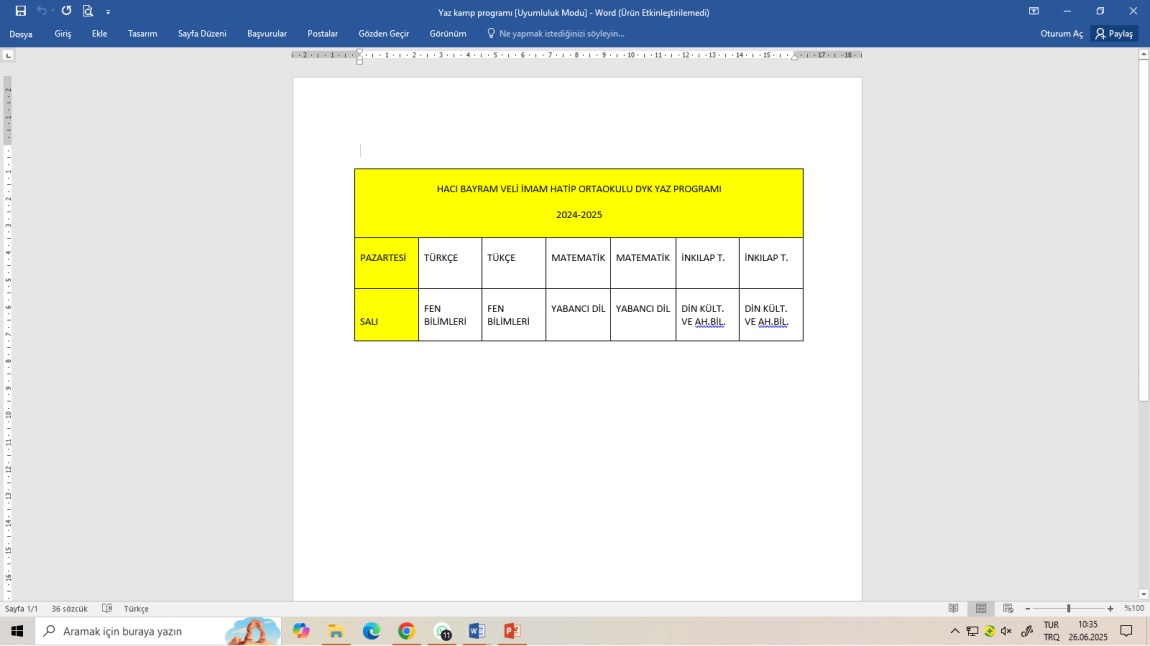Open Print Preview from Quick Access Toolbar
This screenshot has width=1150, height=646.
click(x=88, y=11)
